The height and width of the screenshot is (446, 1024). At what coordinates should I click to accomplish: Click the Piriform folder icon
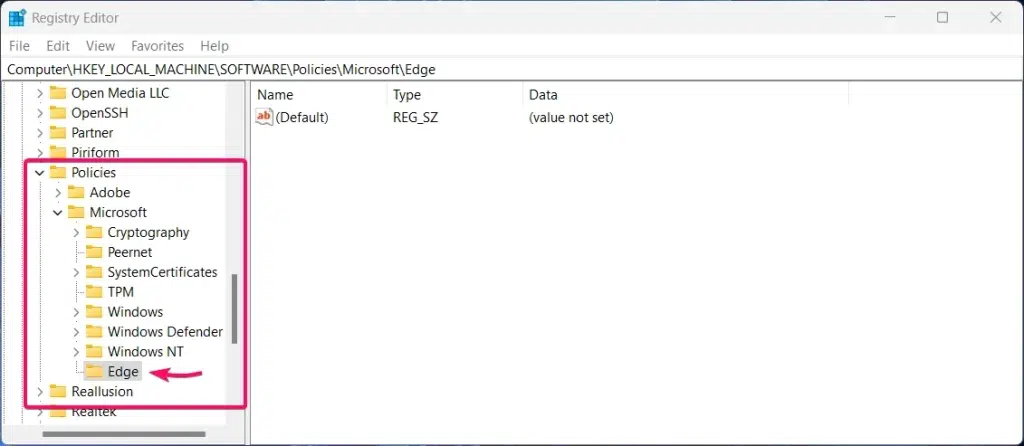click(x=58, y=152)
